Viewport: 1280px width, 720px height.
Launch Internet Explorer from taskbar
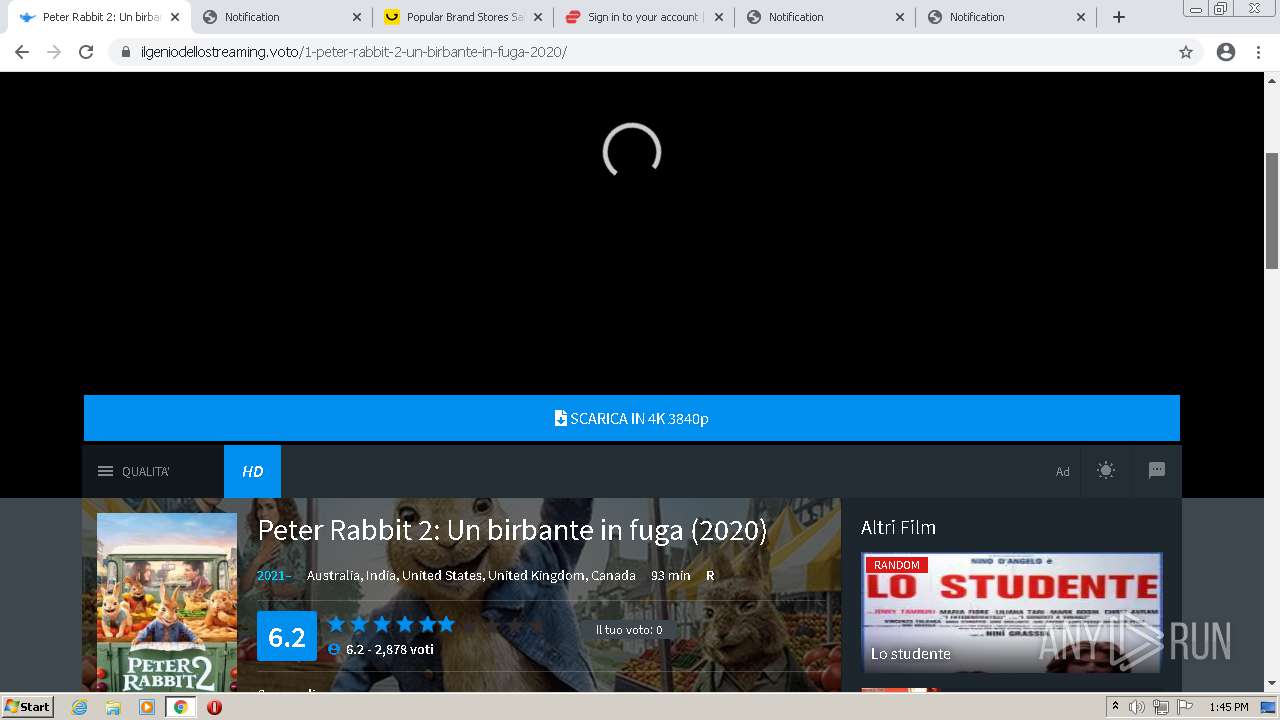79,707
